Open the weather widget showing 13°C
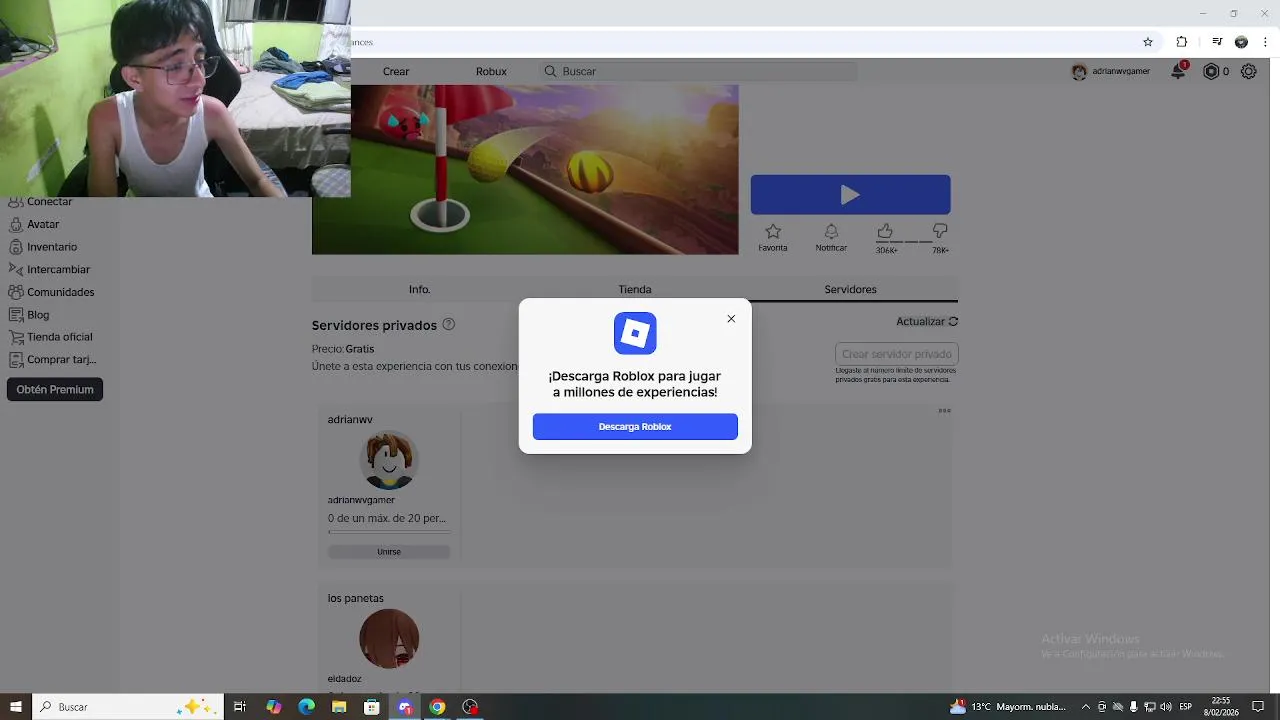Viewport: 1280px width, 720px height. click(x=1008, y=707)
